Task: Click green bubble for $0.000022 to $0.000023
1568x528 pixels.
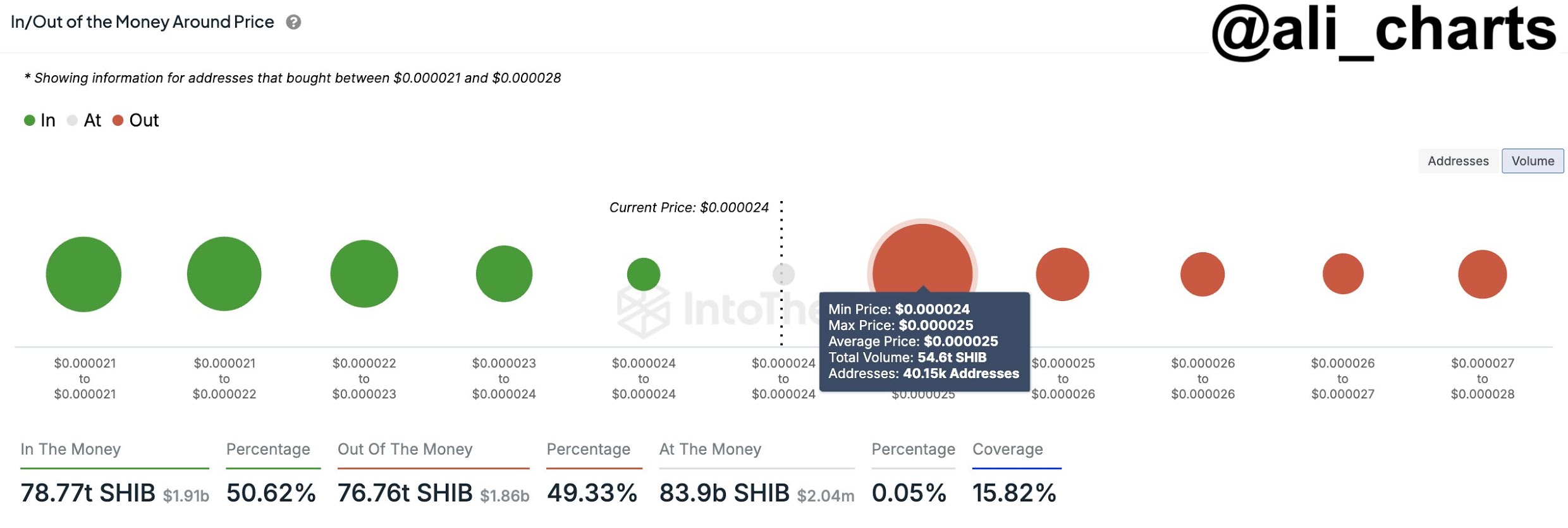Action: [x=364, y=274]
